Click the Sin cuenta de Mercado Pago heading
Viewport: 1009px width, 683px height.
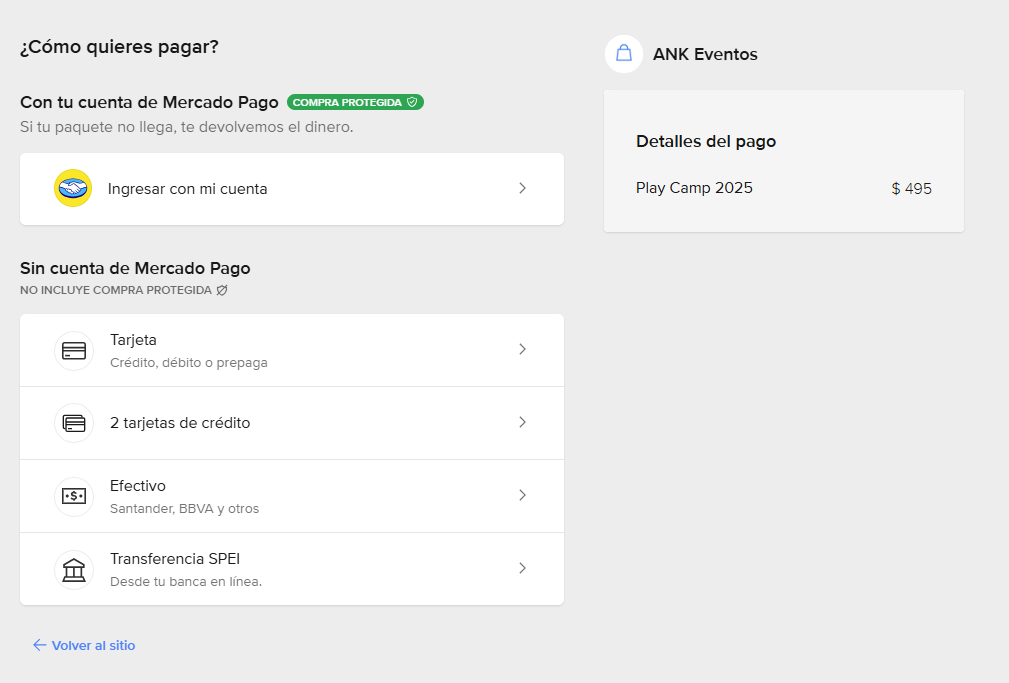135,268
